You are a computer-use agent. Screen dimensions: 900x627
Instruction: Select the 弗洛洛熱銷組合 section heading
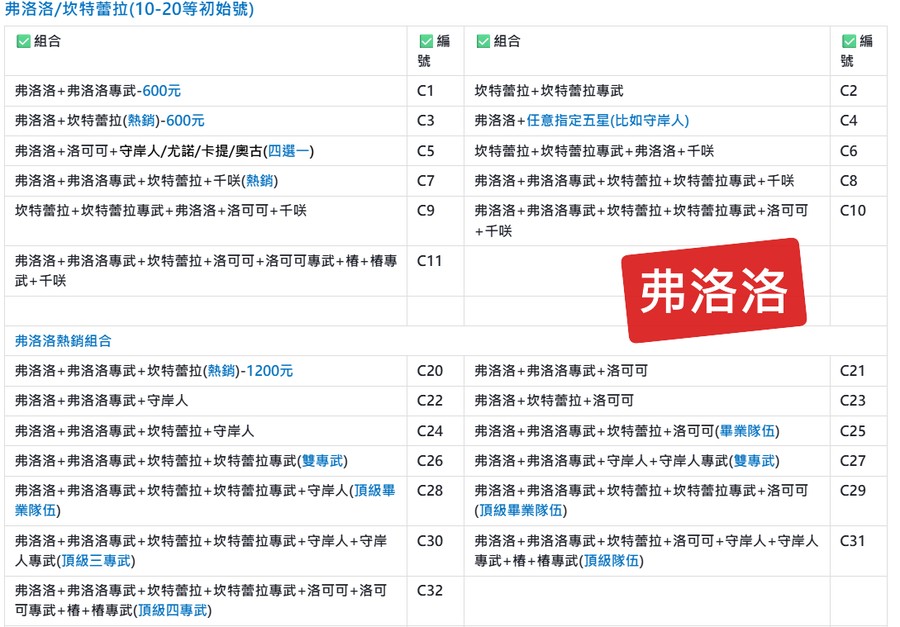pyautogui.click(x=66, y=341)
